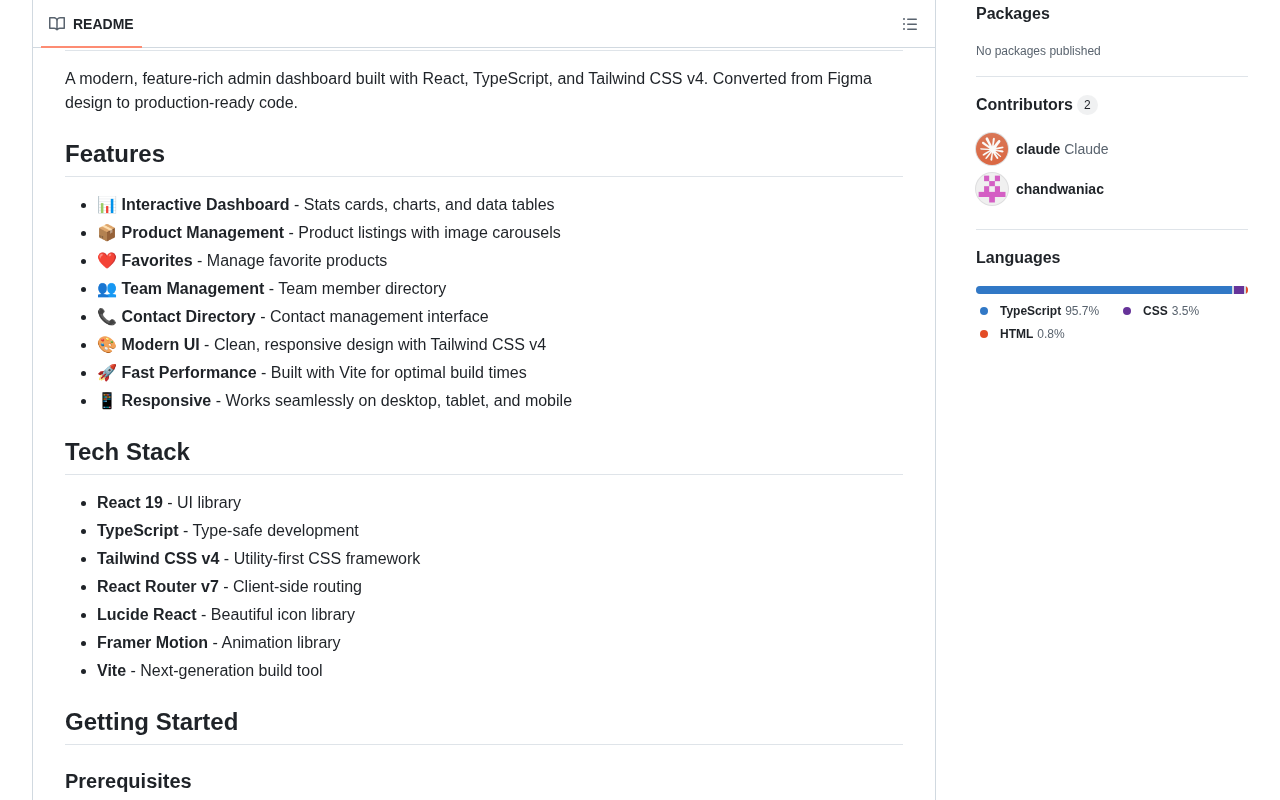
Task: Click the blue TypeScript language bar segment
Action: 1104,290
